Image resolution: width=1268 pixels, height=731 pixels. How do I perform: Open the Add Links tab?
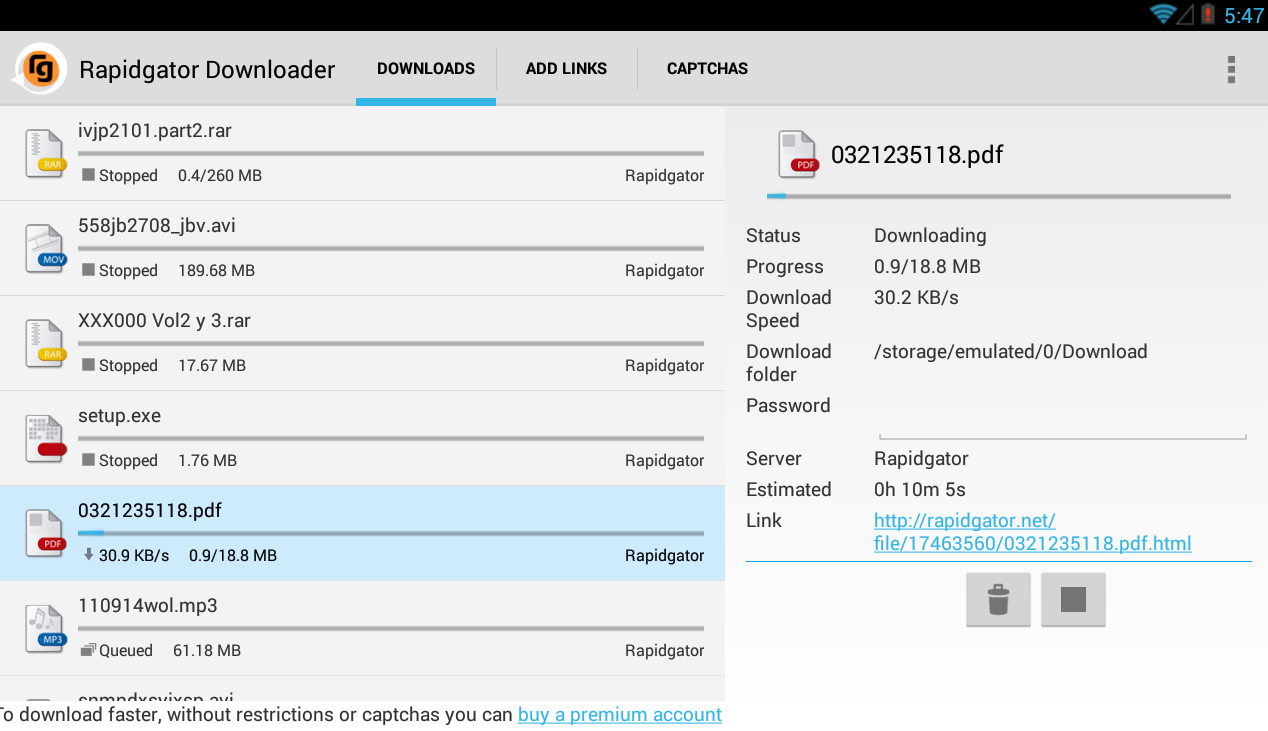pos(566,69)
